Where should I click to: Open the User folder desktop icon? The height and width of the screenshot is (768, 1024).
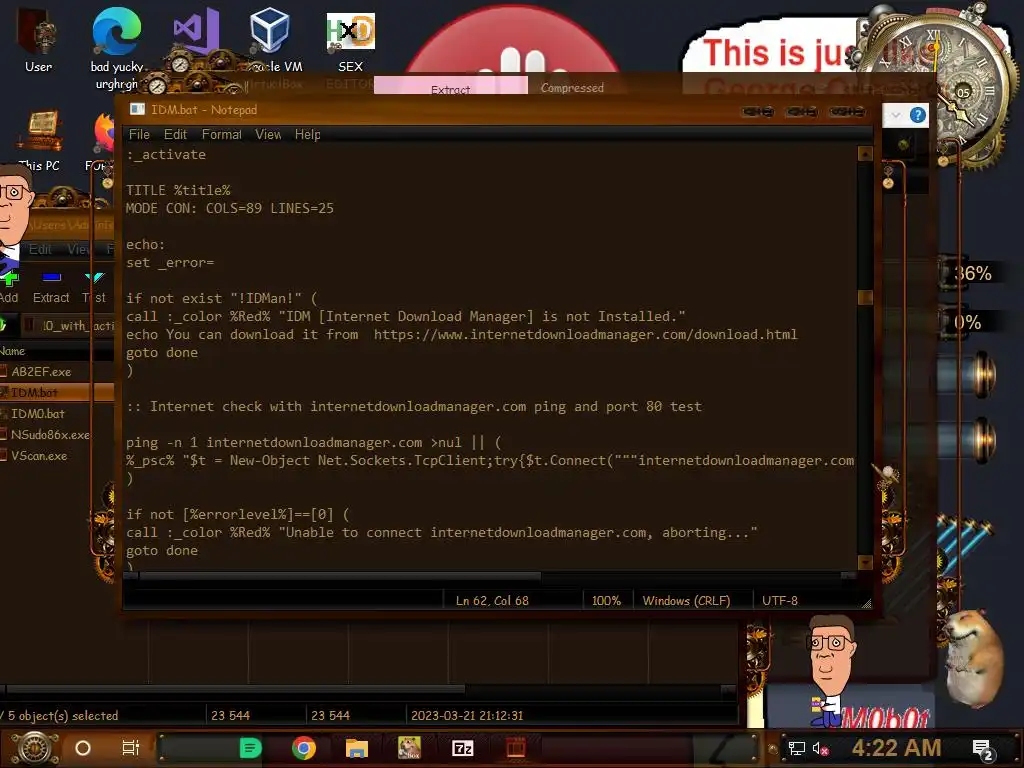(x=38, y=40)
